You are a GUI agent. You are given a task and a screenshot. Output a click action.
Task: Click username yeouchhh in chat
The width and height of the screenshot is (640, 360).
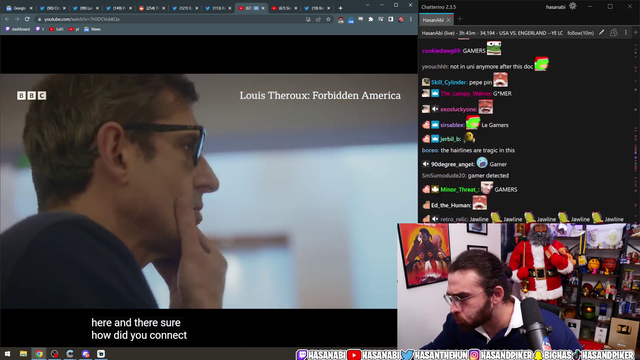[435, 67]
